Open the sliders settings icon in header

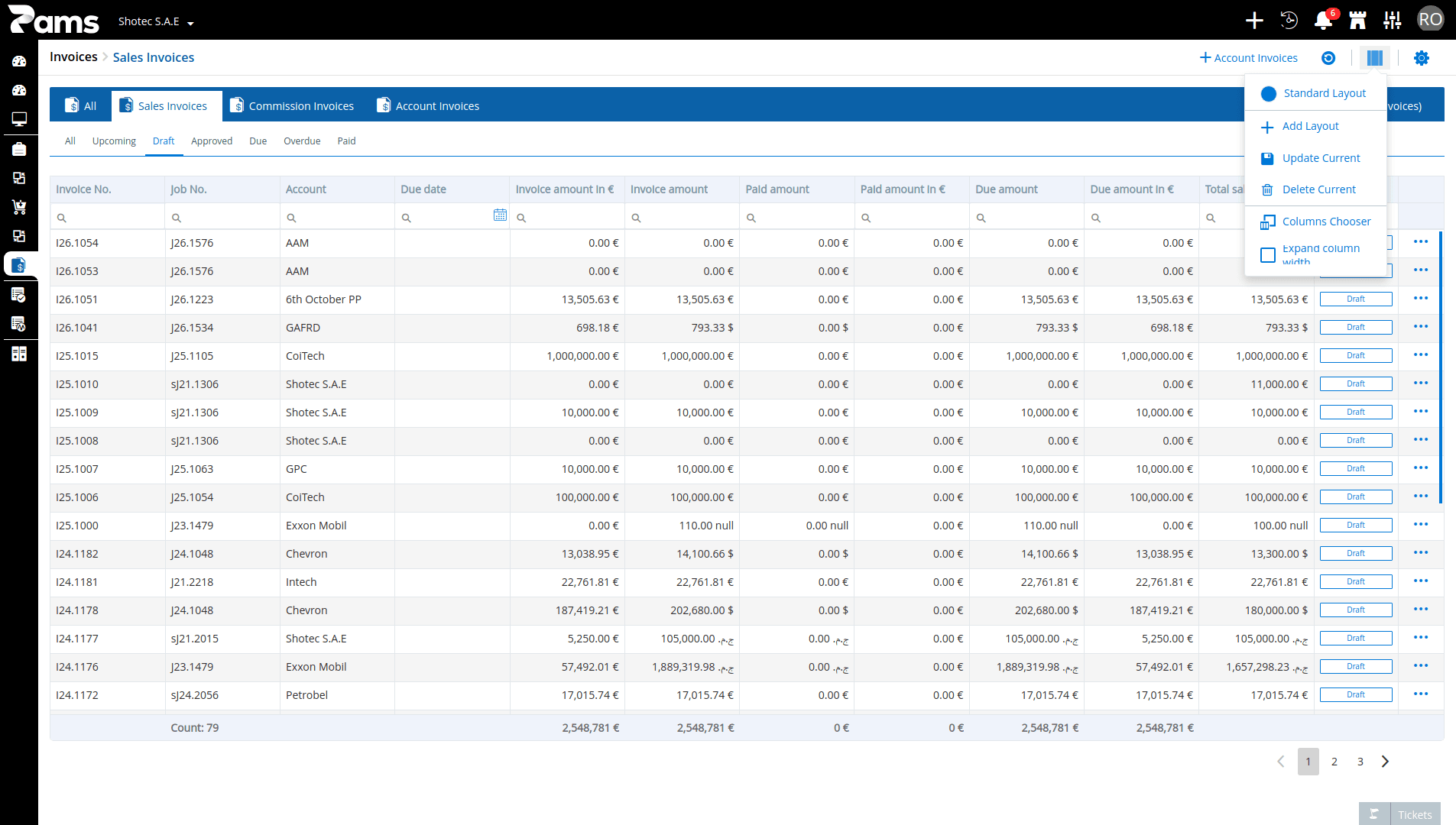pyautogui.click(x=1393, y=21)
